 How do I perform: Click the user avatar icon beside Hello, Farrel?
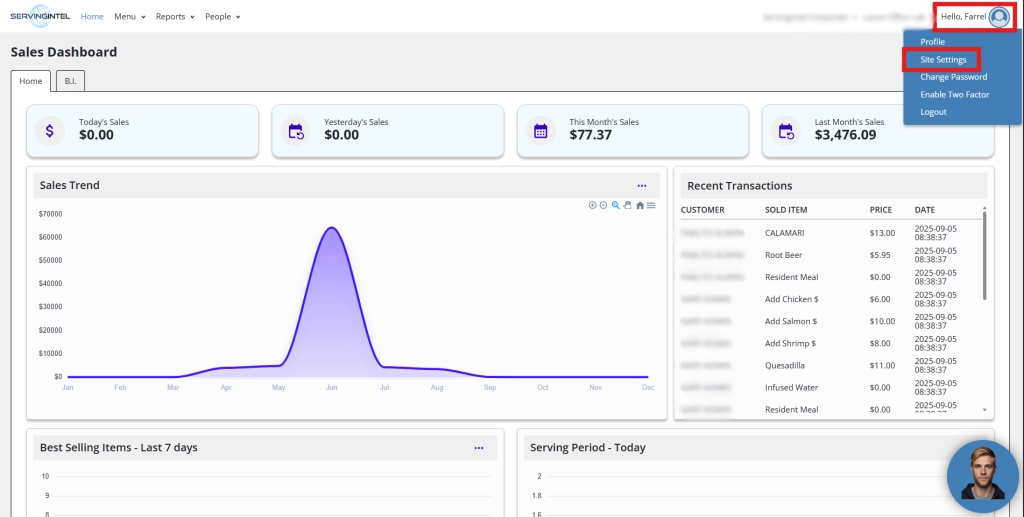[x=998, y=16]
